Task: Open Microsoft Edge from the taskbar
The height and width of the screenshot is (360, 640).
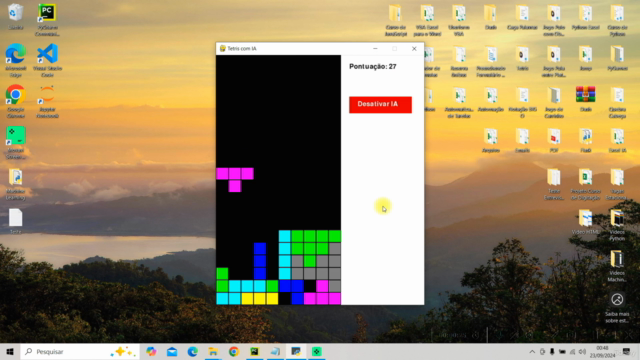Action: (193, 351)
